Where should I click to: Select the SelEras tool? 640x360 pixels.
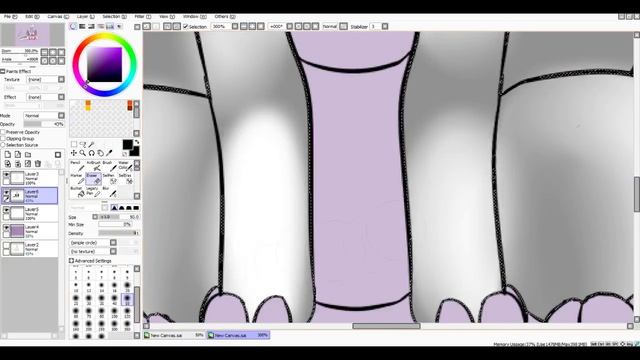[x=125, y=178]
